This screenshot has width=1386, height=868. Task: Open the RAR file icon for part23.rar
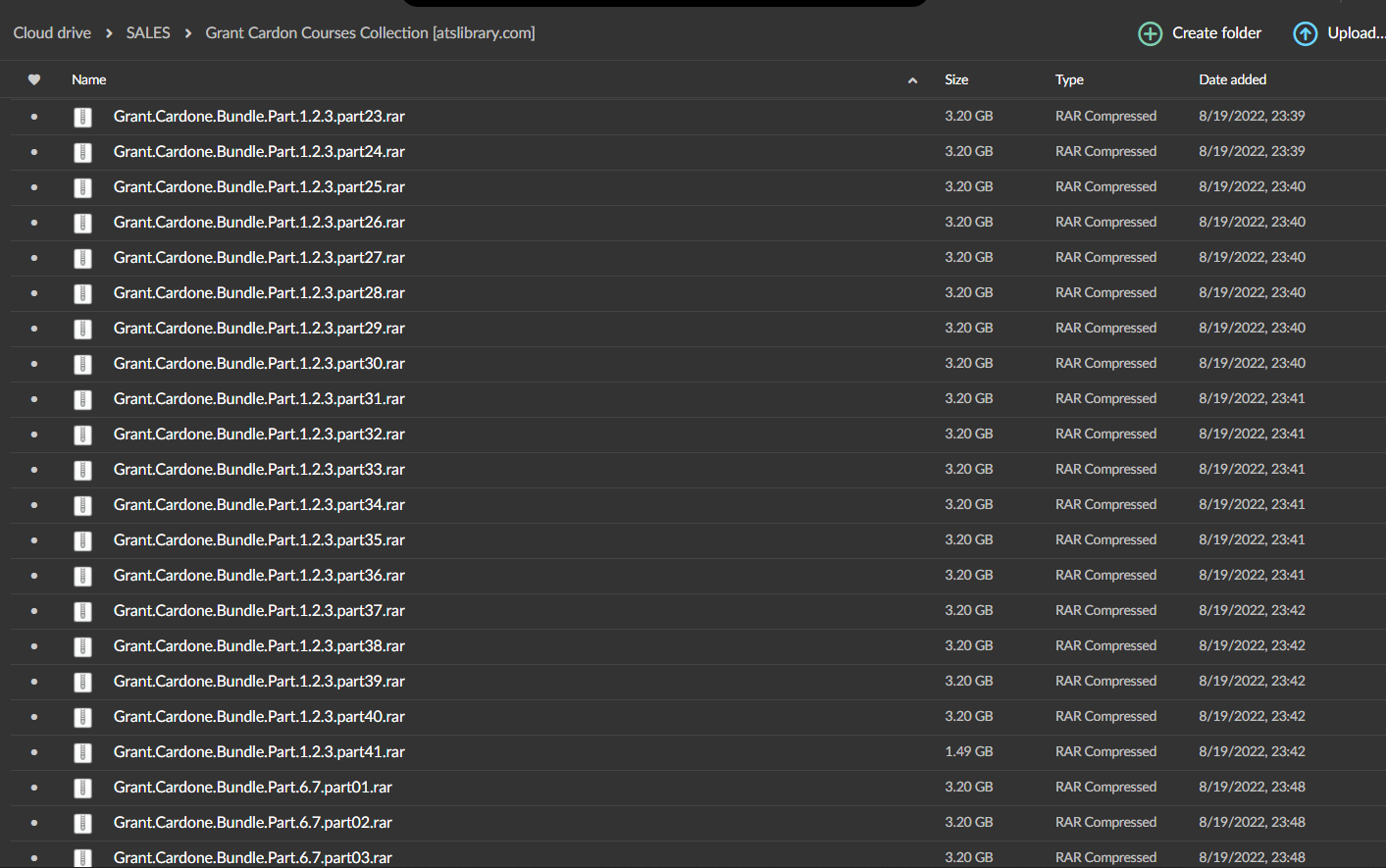(82, 116)
